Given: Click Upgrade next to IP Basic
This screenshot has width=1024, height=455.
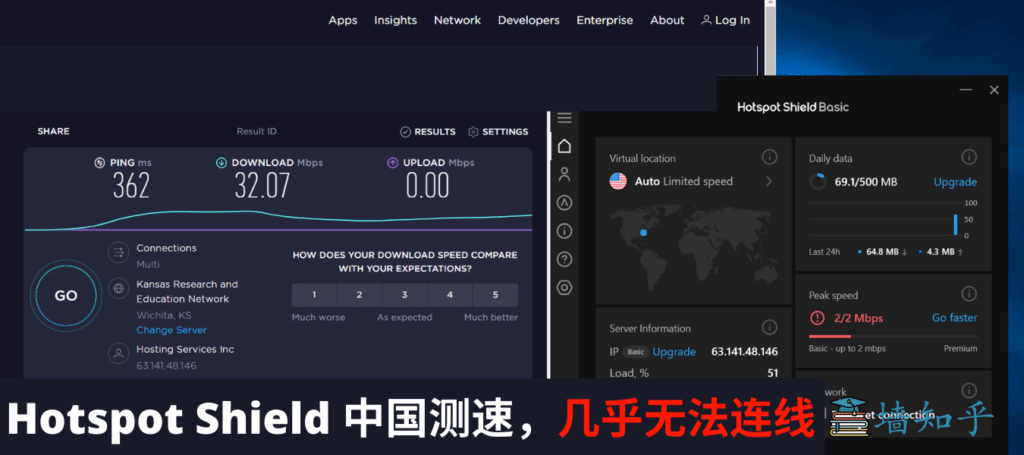Looking at the screenshot, I should [674, 352].
